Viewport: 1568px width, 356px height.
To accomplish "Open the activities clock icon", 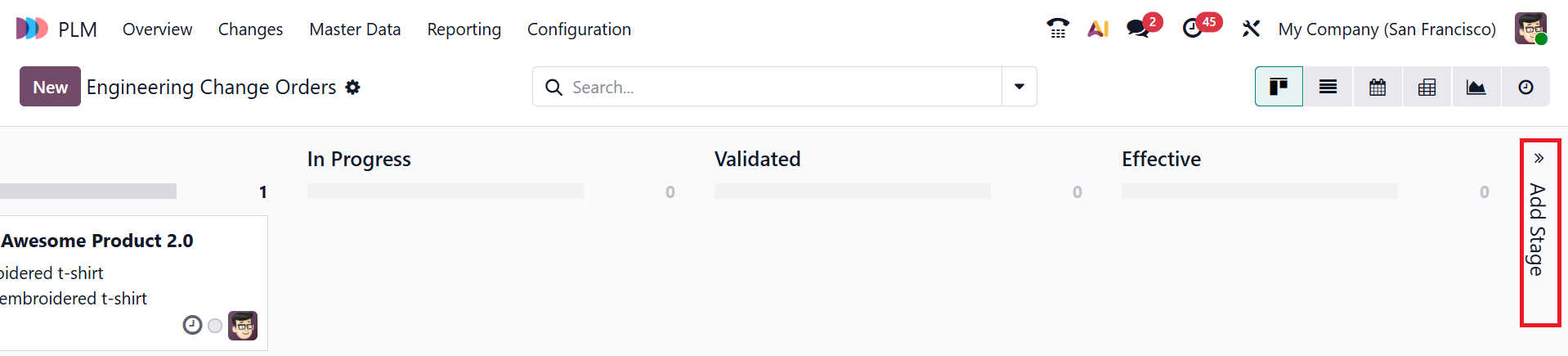I will pyautogui.click(x=1193, y=29).
